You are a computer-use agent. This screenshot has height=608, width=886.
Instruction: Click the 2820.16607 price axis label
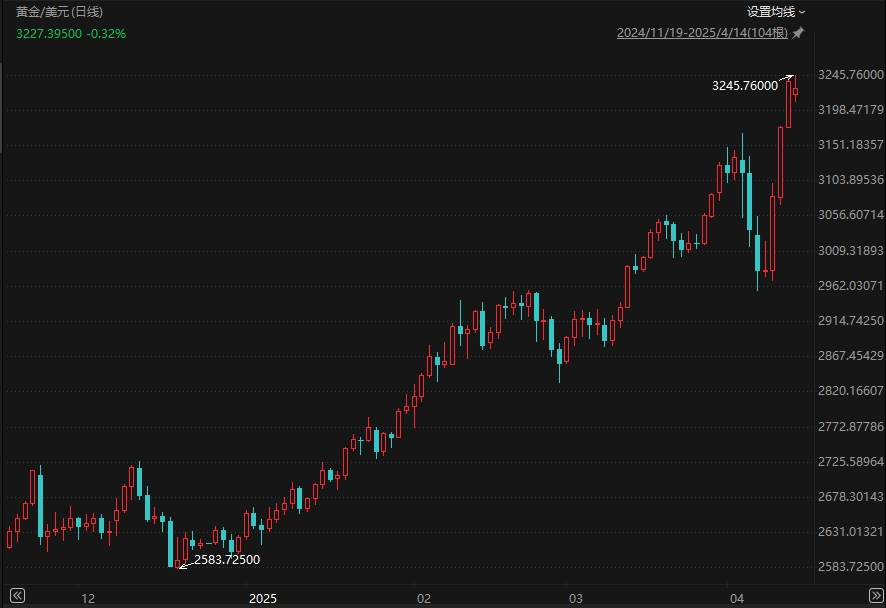tap(851, 390)
